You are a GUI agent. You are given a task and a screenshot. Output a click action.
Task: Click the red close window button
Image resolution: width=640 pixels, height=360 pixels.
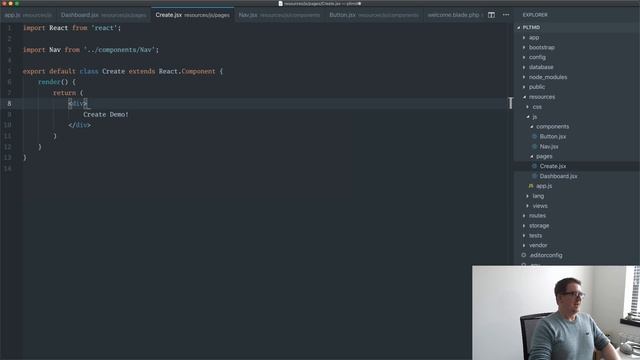tap(4, 3)
